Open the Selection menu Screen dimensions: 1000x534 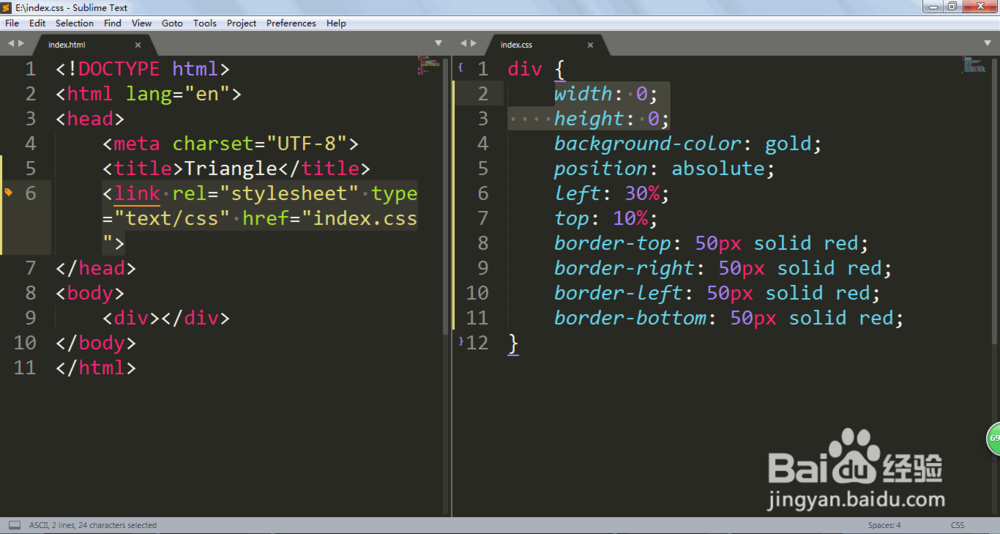click(x=74, y=23)
